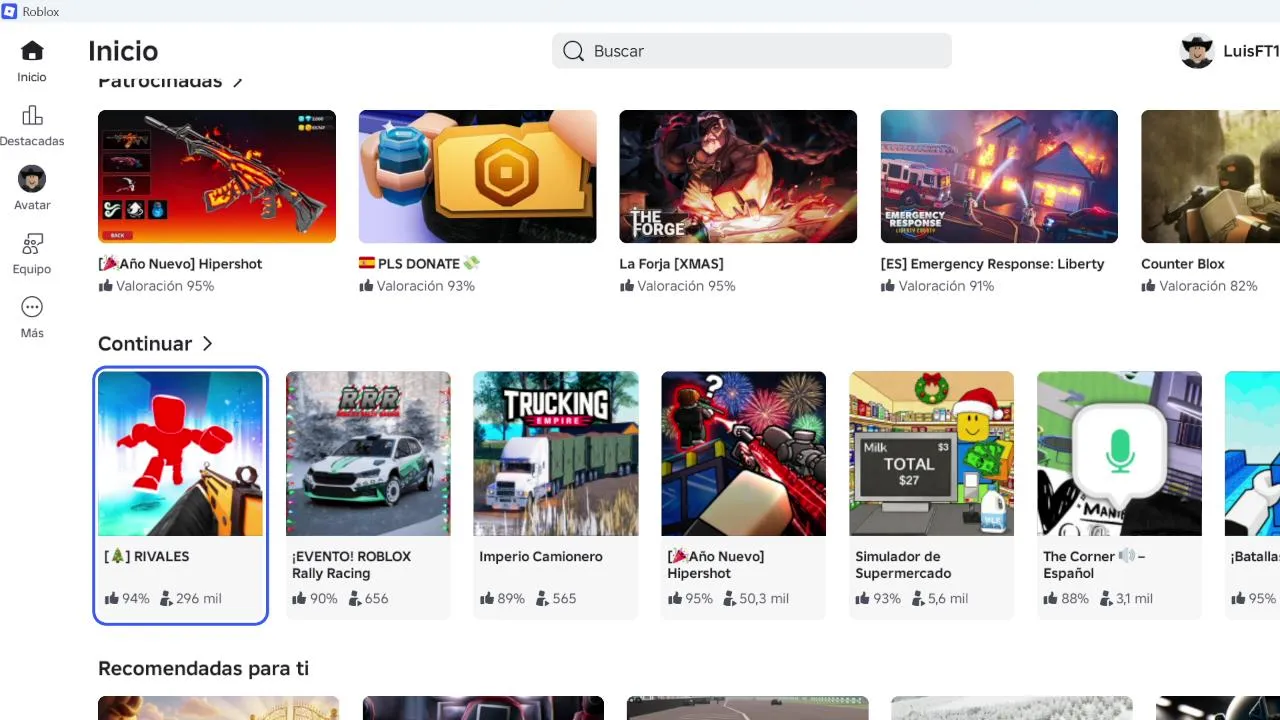Click the Inicio page title
This screenshot has width=1280, height=720.
tap(123, 51)
